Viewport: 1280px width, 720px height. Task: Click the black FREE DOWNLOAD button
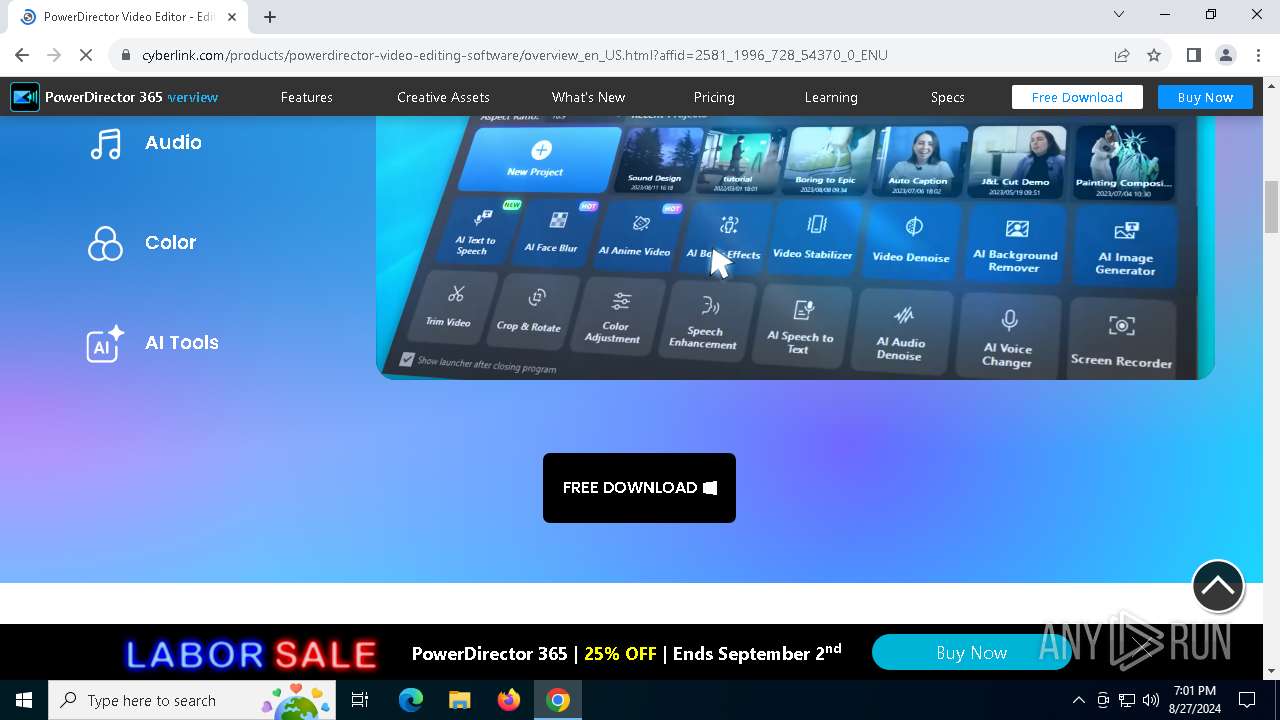click(639, 488)
